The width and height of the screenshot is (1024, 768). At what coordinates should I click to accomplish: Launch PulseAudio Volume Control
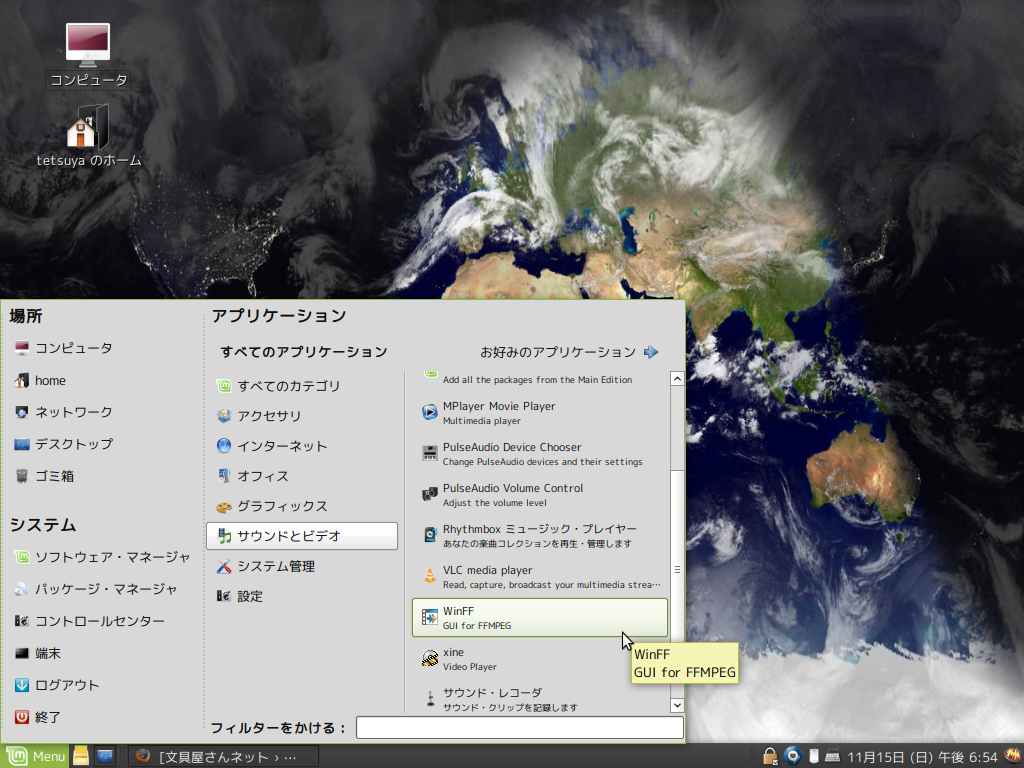point(540,495)
